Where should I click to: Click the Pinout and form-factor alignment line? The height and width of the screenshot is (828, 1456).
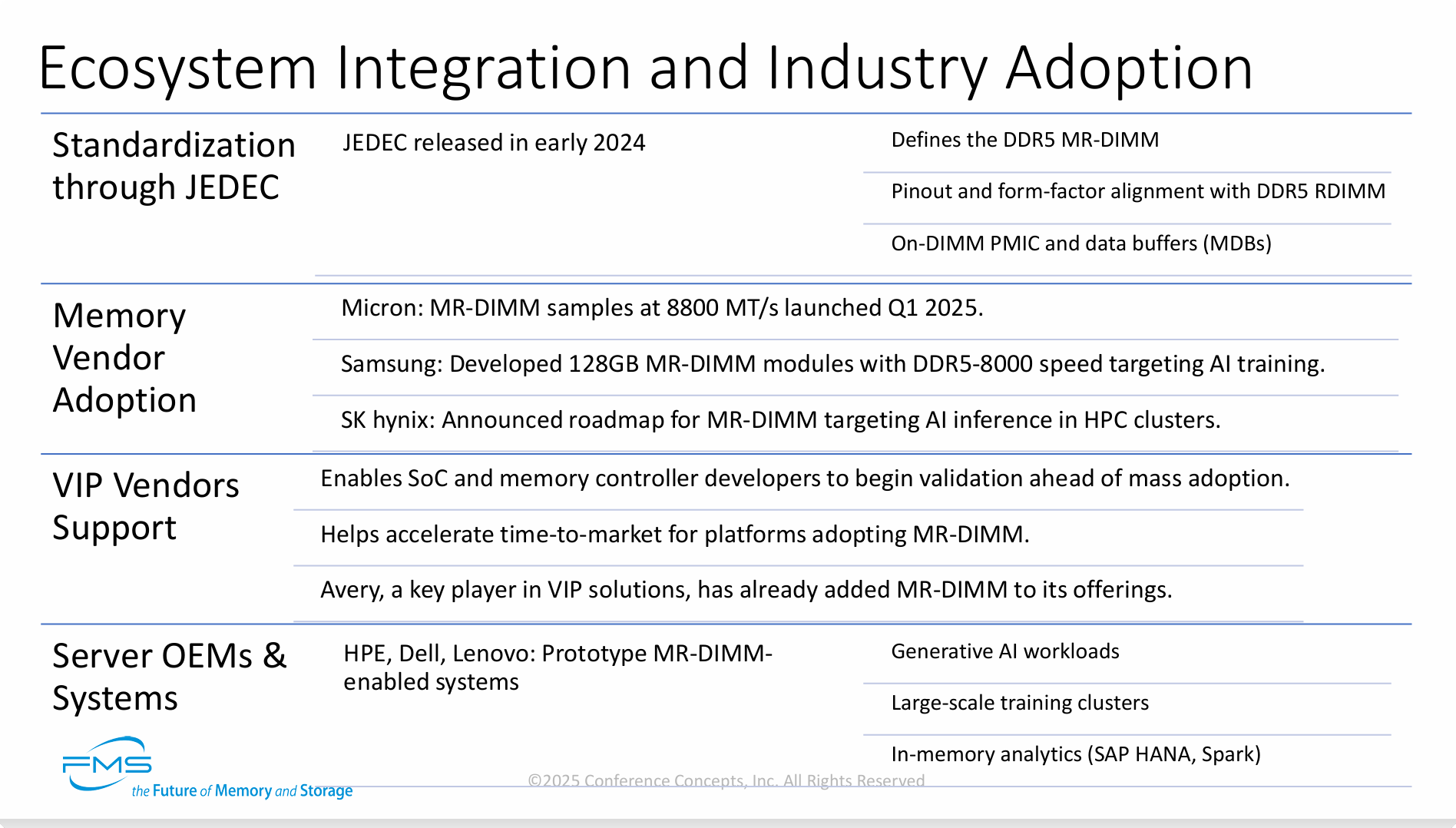click(1138, 191)
